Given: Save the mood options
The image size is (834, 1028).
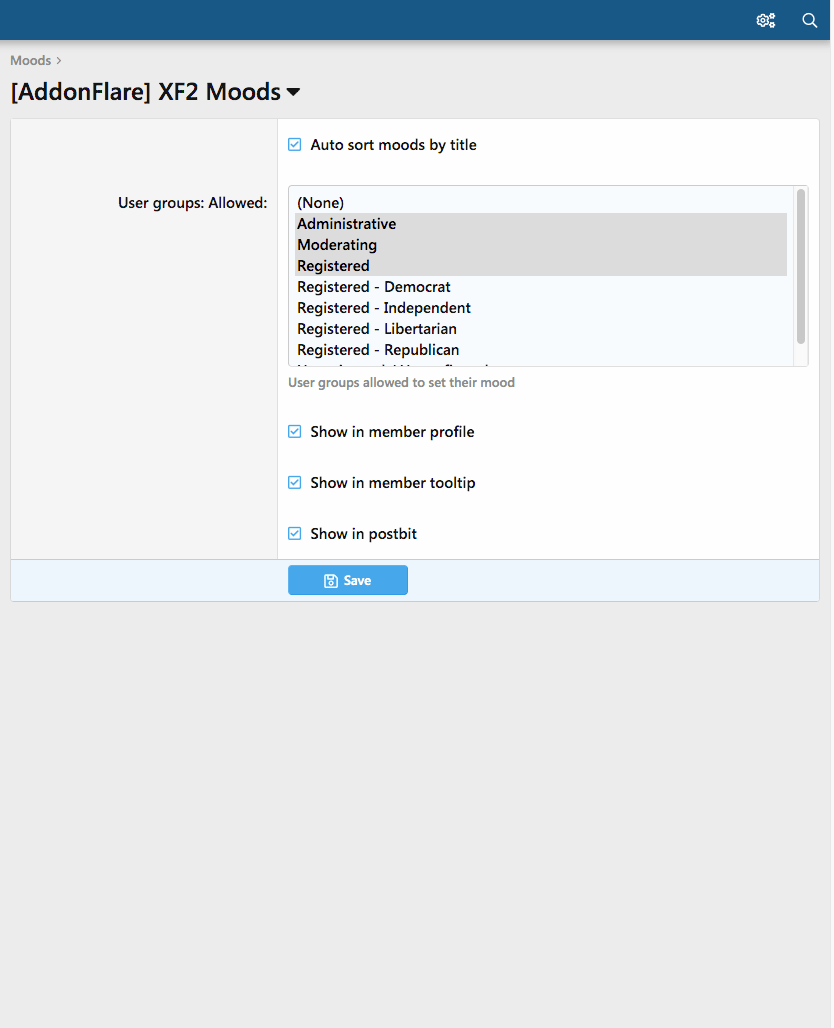Looking at the screenshot, I should click(348, 581).
